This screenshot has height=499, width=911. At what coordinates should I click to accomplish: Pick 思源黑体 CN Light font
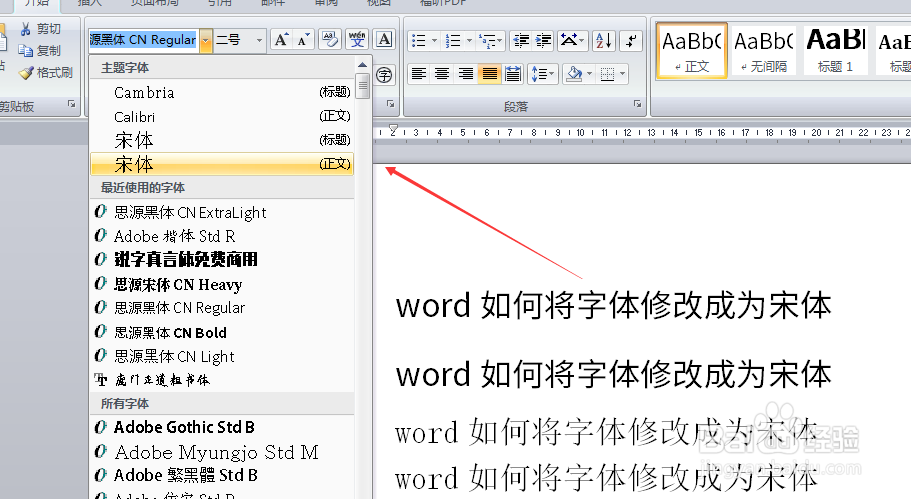coord(222,356)
